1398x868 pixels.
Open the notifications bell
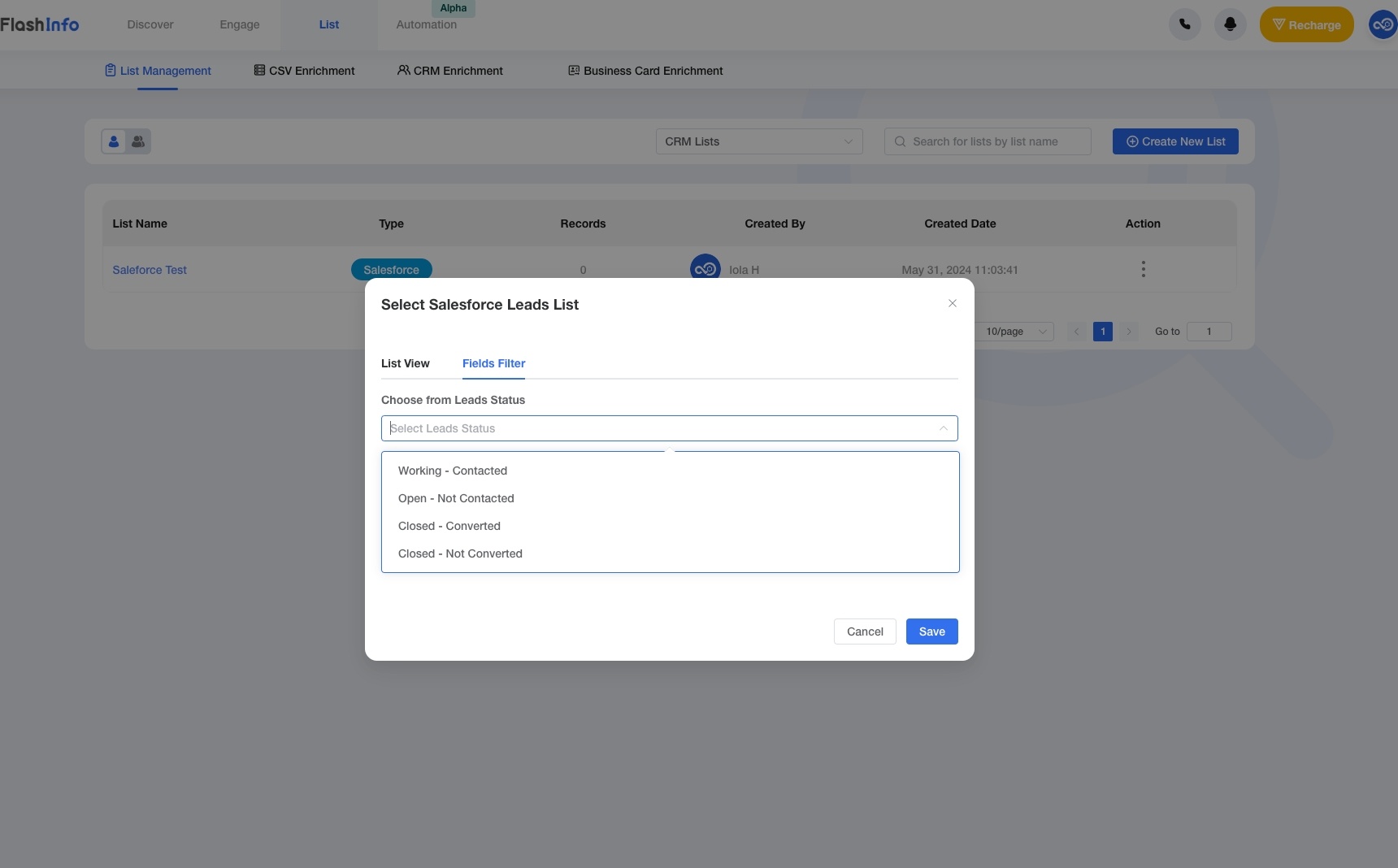1230,24
